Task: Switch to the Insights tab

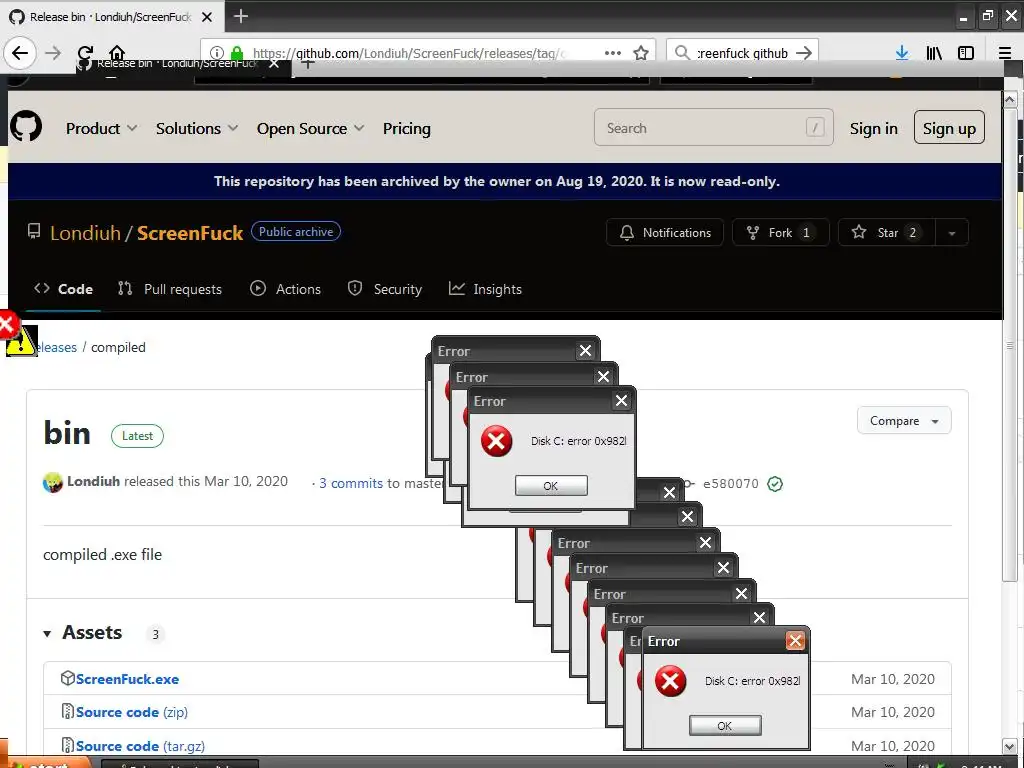Action: click(485, 289)
